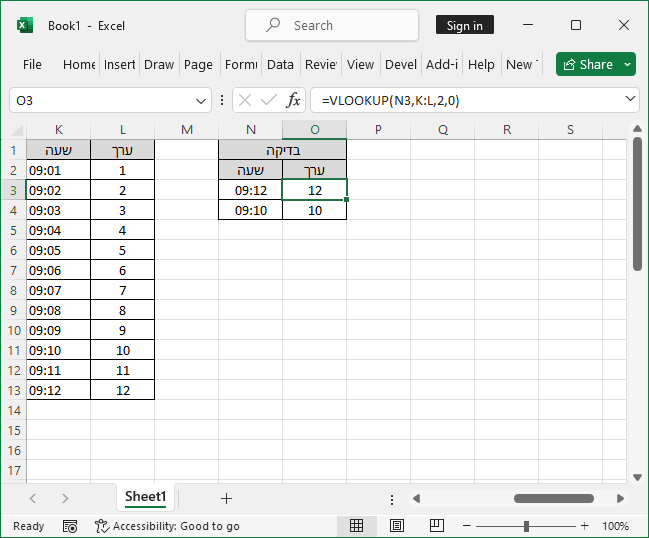
Task: Click the zoom slider handle
Action: [x=526, y=526]
